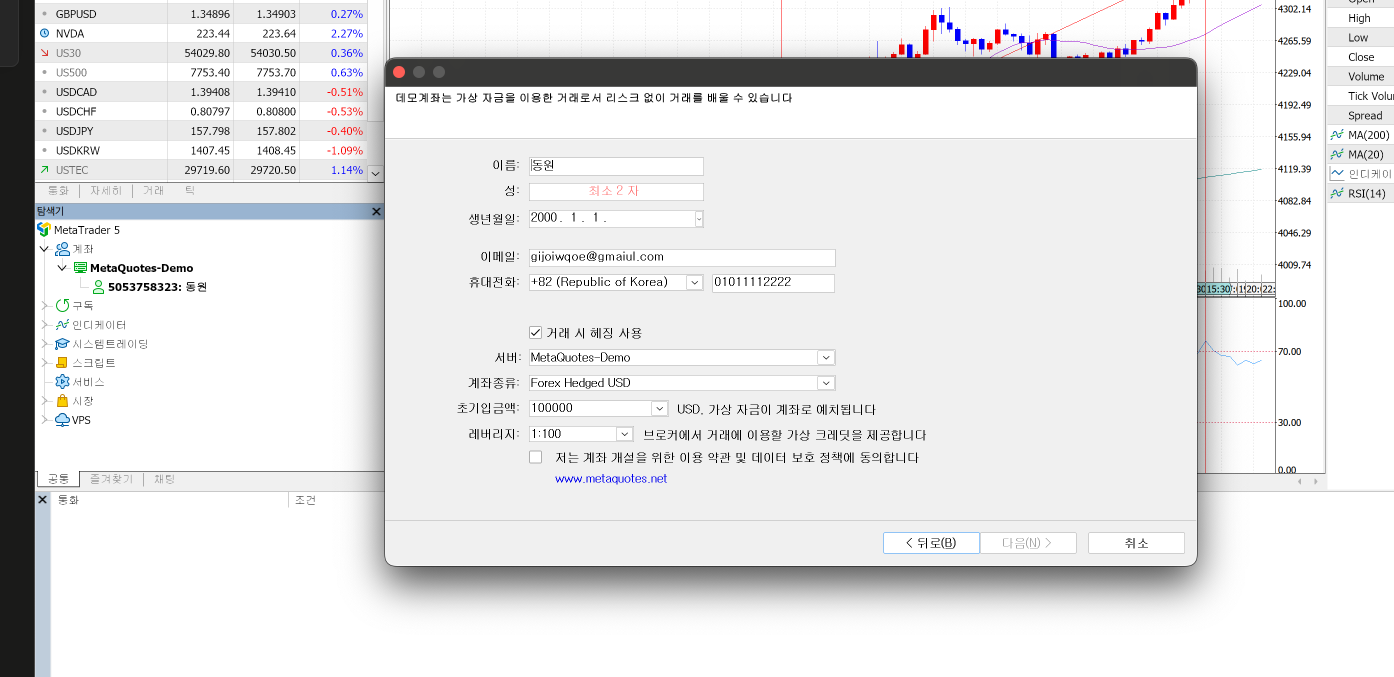1394x677 pixels.
Task: Click the 시스템트레이딩 graduation cap icon
Action: point(62,344)
